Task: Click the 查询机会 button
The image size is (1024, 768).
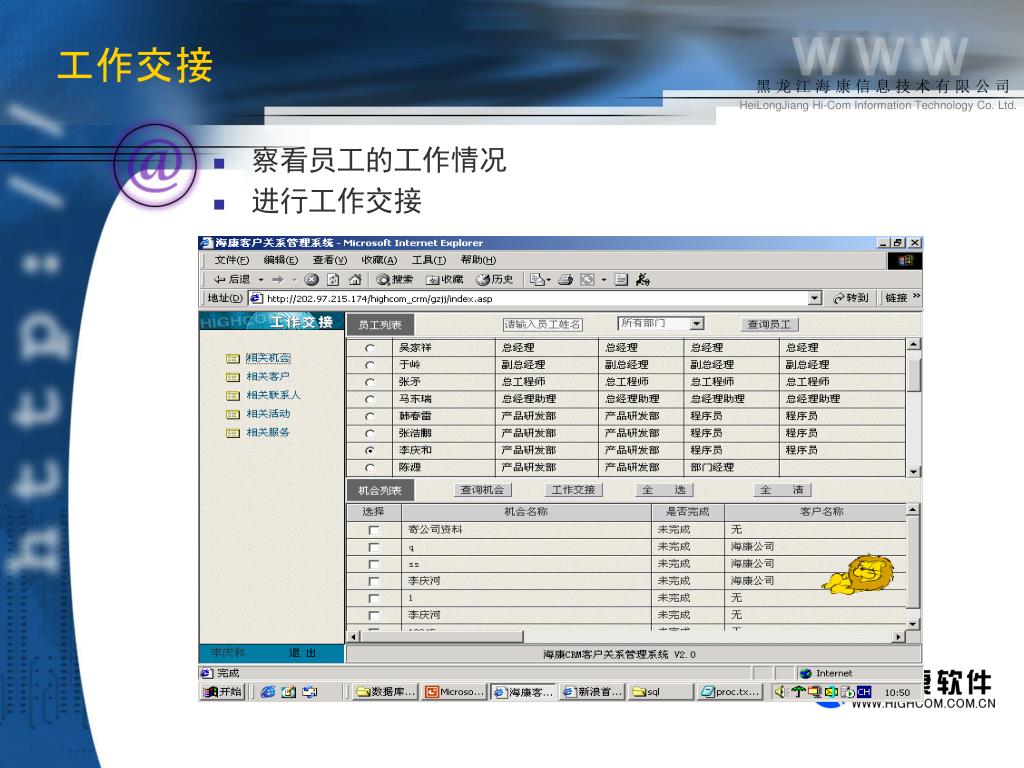Action: tap(483, 490)
